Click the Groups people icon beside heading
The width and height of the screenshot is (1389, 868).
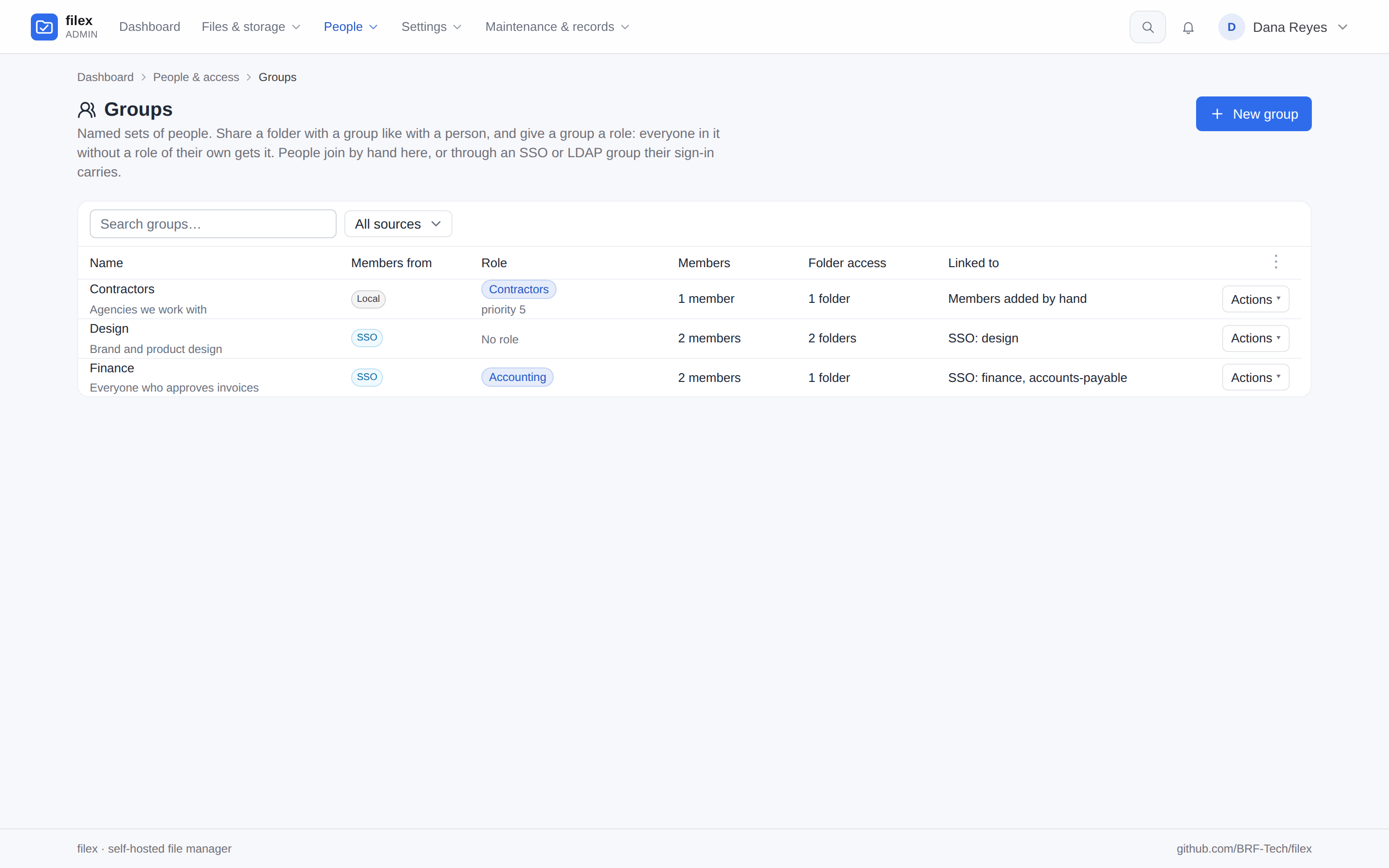click(x=87, y=109)
